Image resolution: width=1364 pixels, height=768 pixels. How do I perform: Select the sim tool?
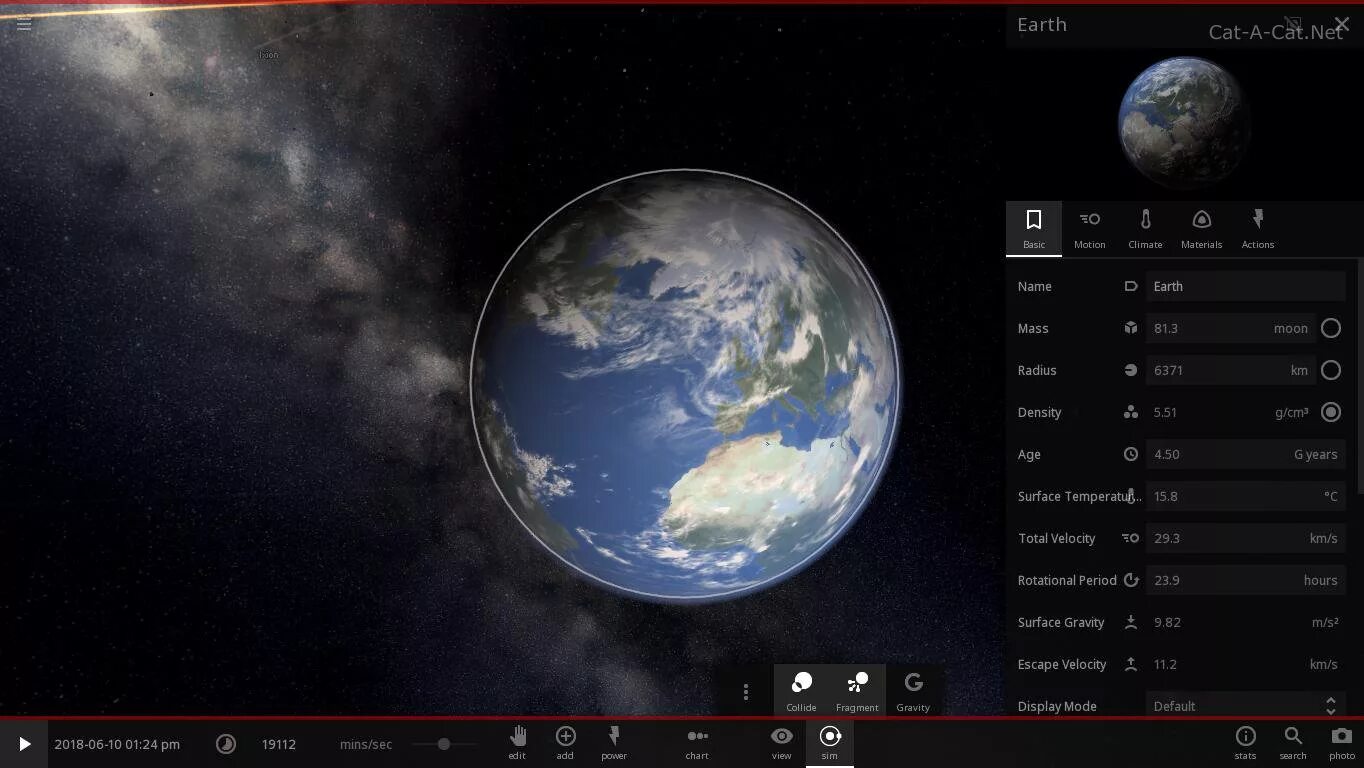[830, 742]
